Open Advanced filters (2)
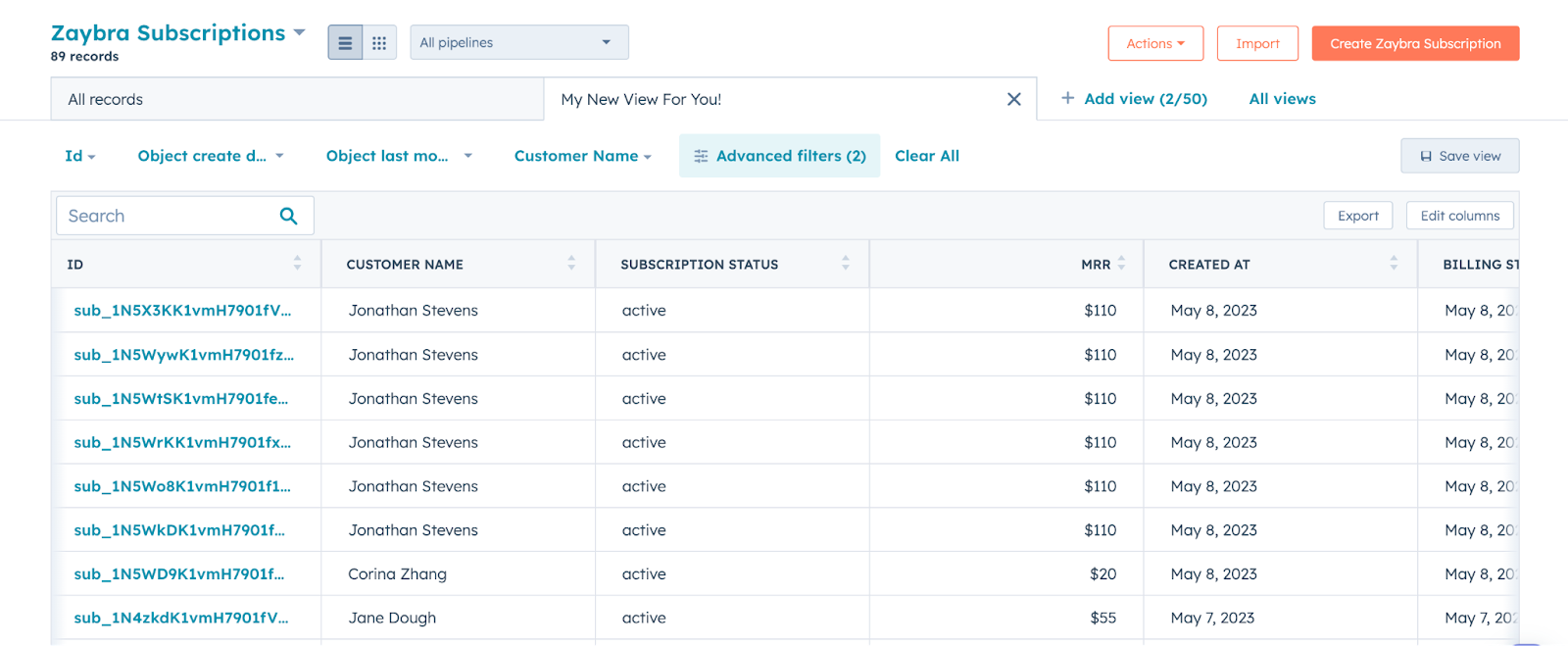 pos(780,156)
